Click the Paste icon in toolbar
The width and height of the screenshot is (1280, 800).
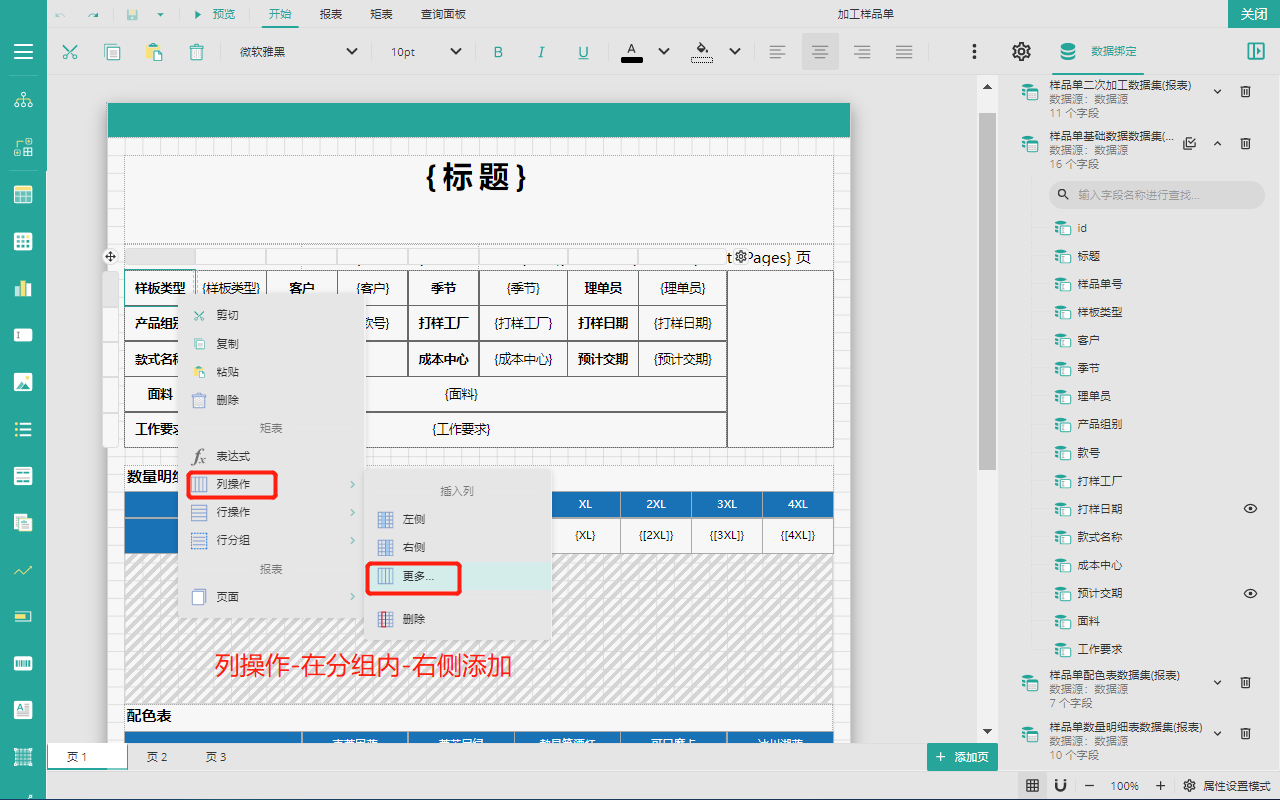154,52
